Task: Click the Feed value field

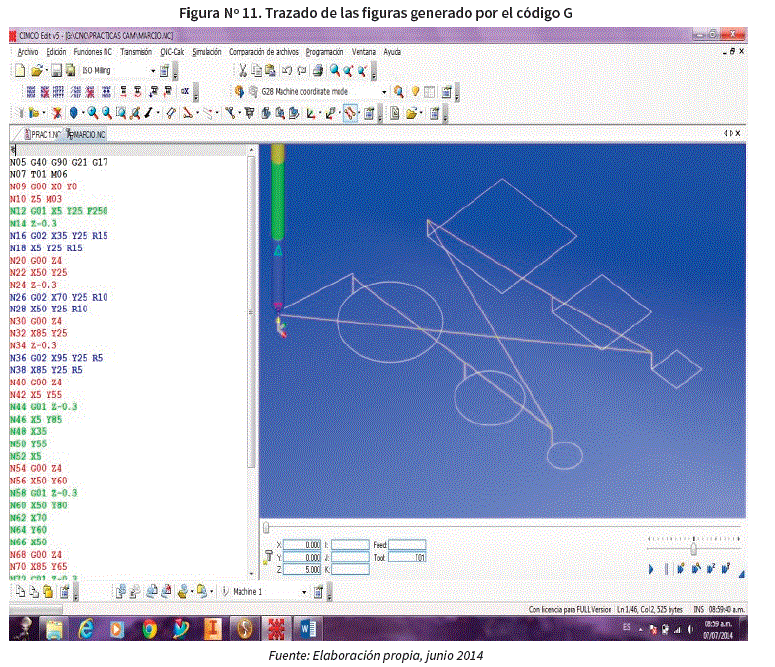Action: pyautogui.click(x=407, y=544)
